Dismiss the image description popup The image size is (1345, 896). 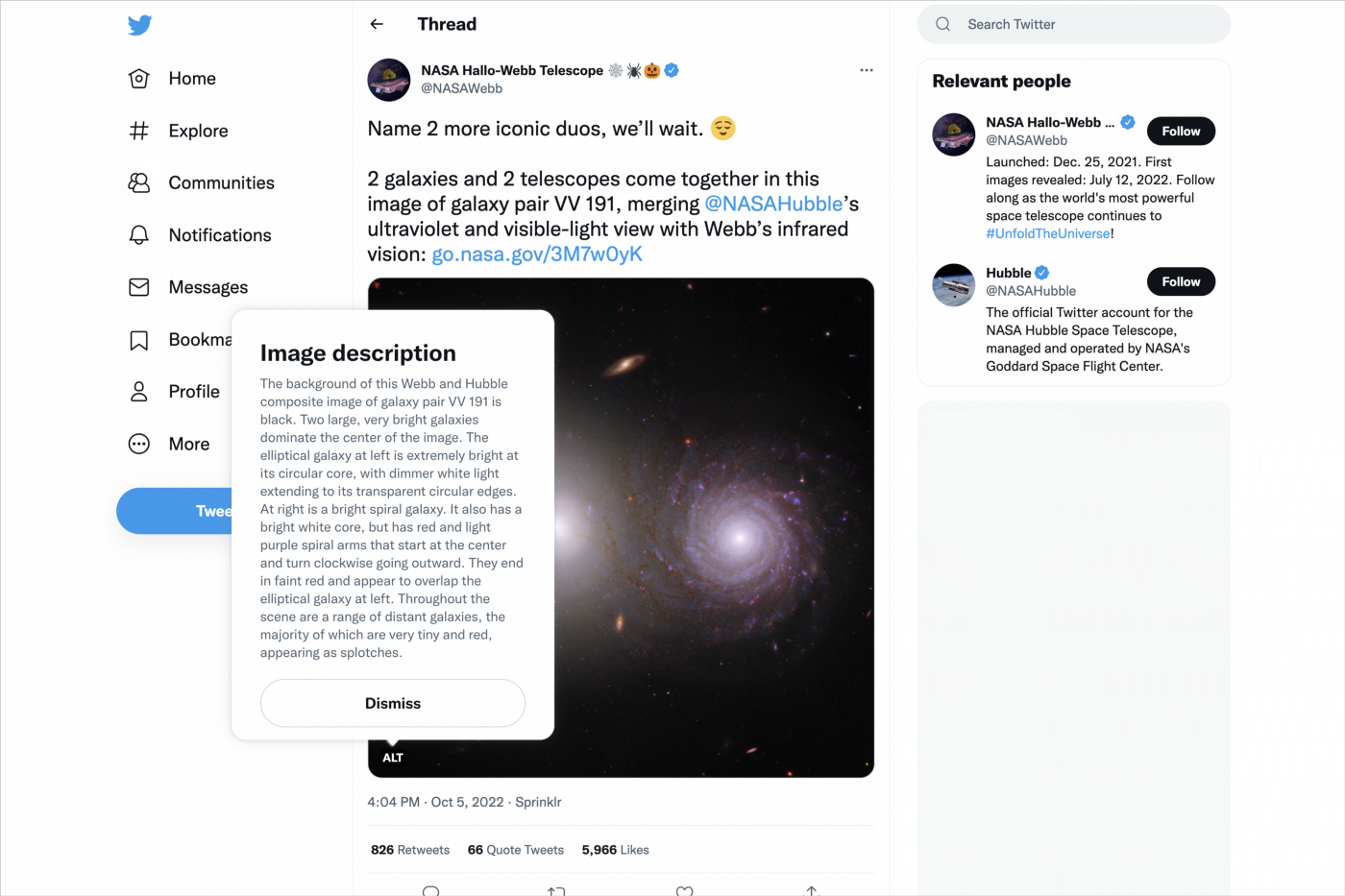(392, 703)
